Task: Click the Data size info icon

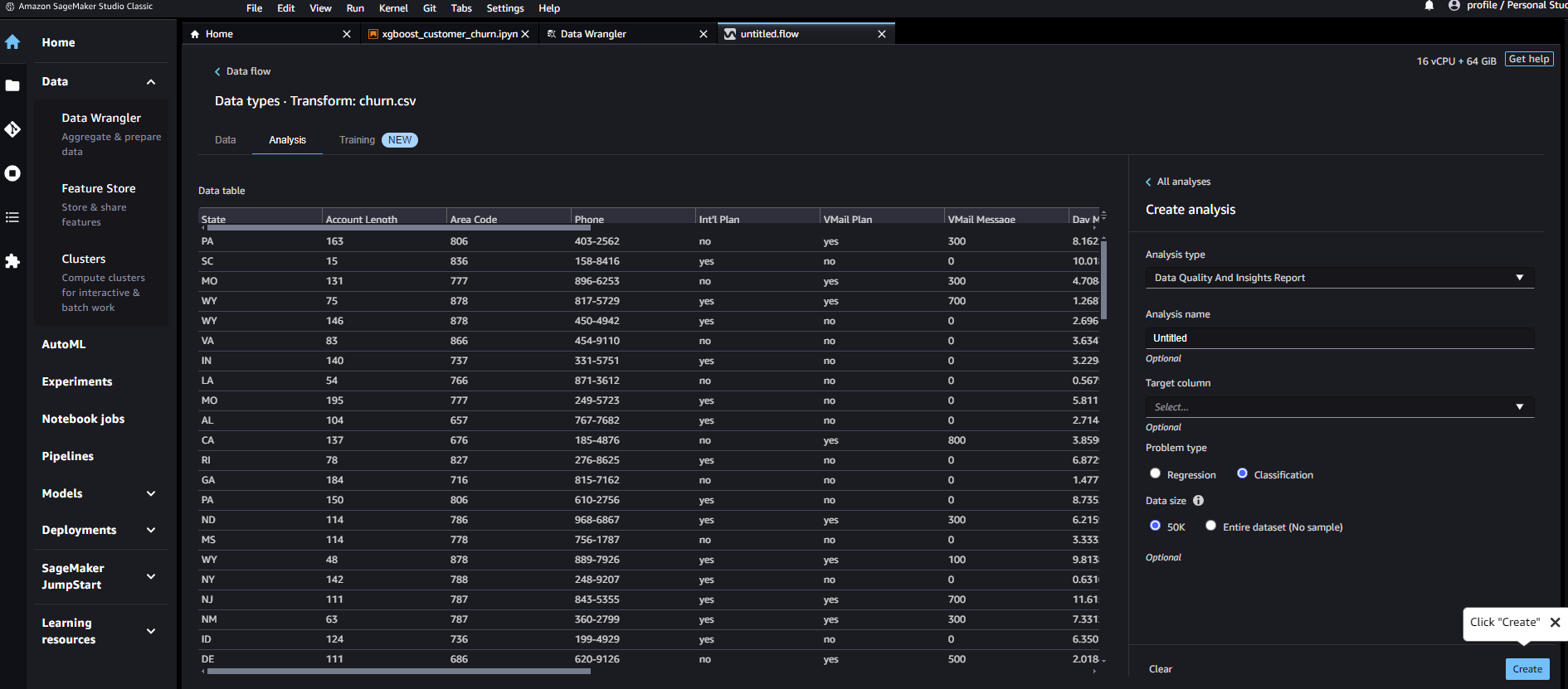Action: (x=1198, y=501)
